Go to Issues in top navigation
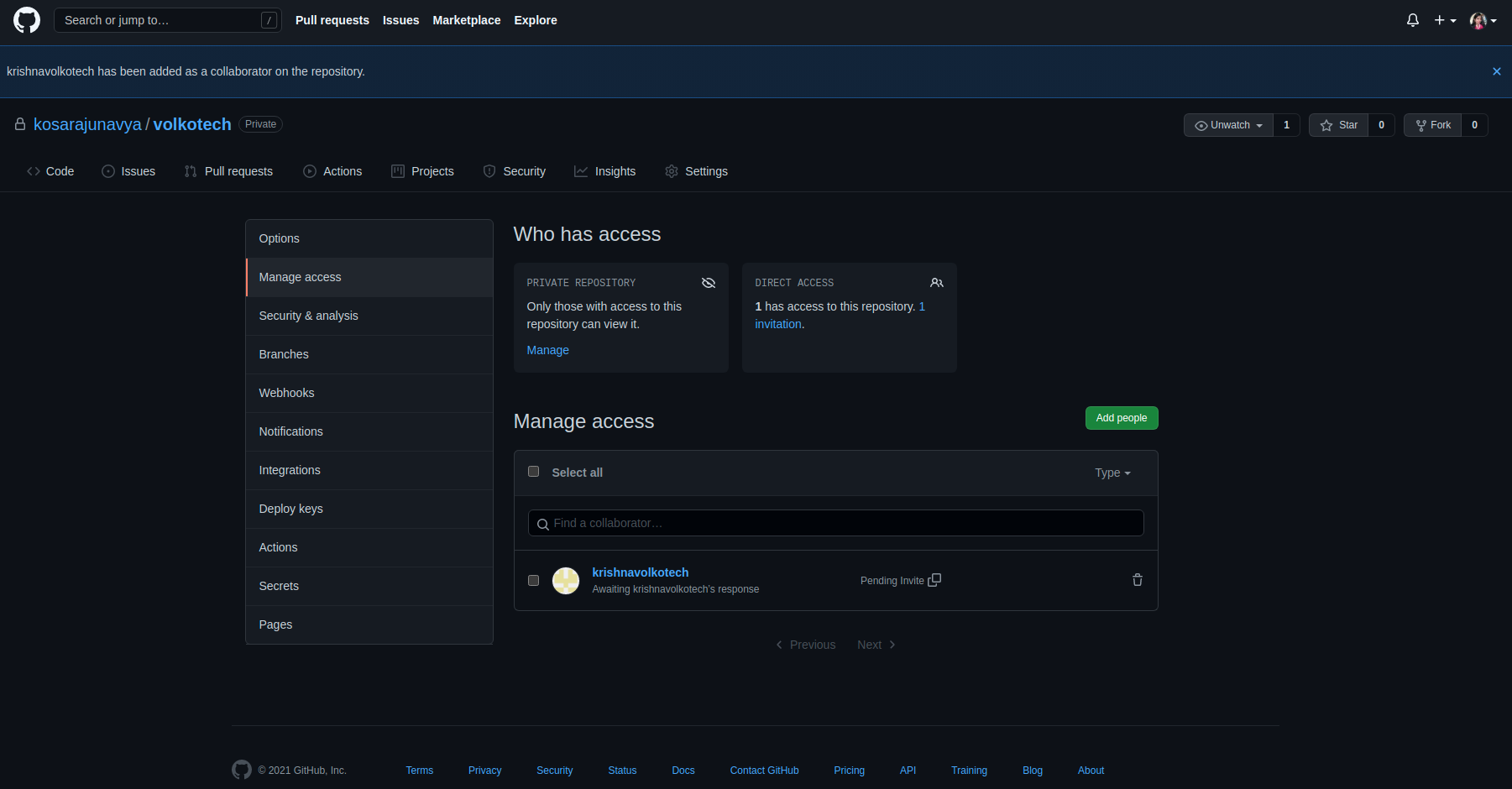The image size is (1512, 789). coord(400,20)
